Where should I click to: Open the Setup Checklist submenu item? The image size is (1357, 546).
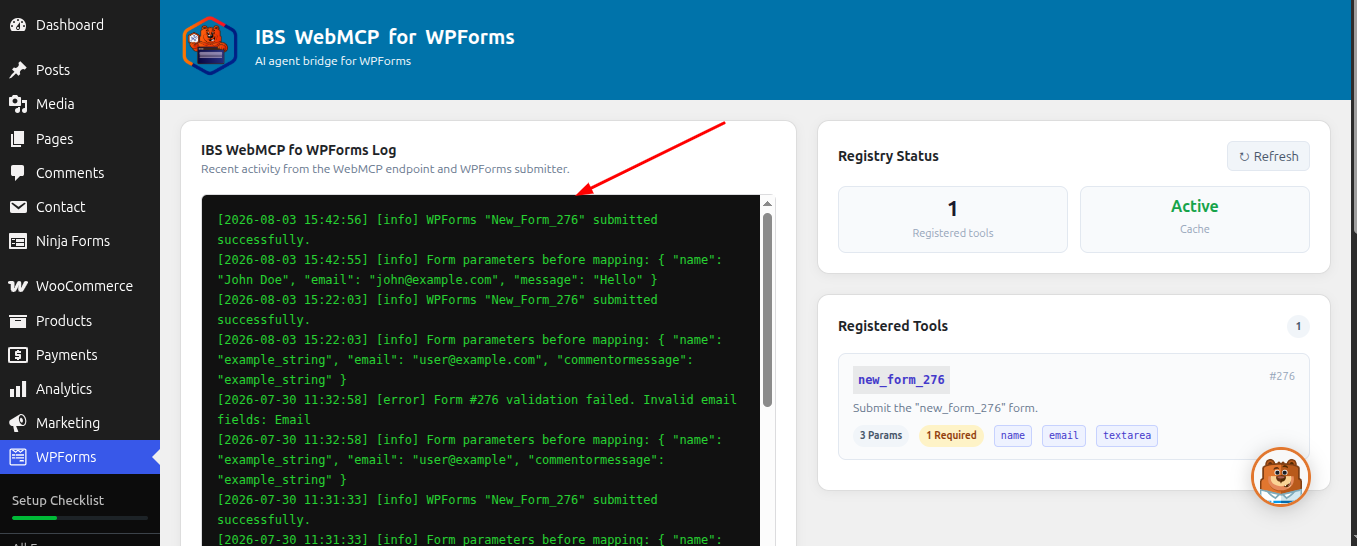point(58,500)
